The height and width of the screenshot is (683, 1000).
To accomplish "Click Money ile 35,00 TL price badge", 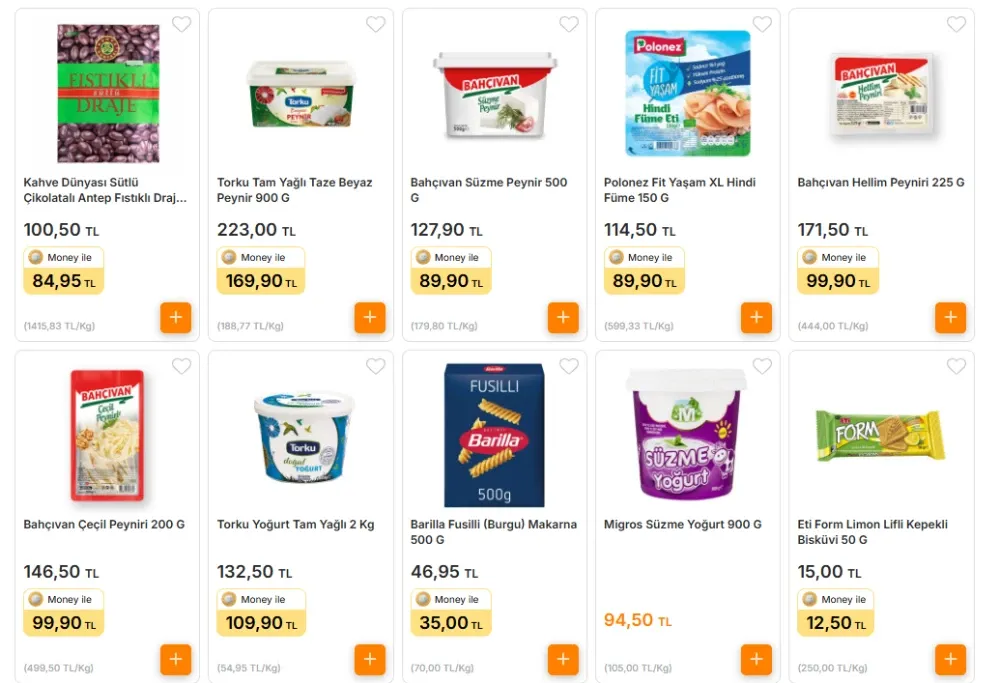I will [450, 613].
